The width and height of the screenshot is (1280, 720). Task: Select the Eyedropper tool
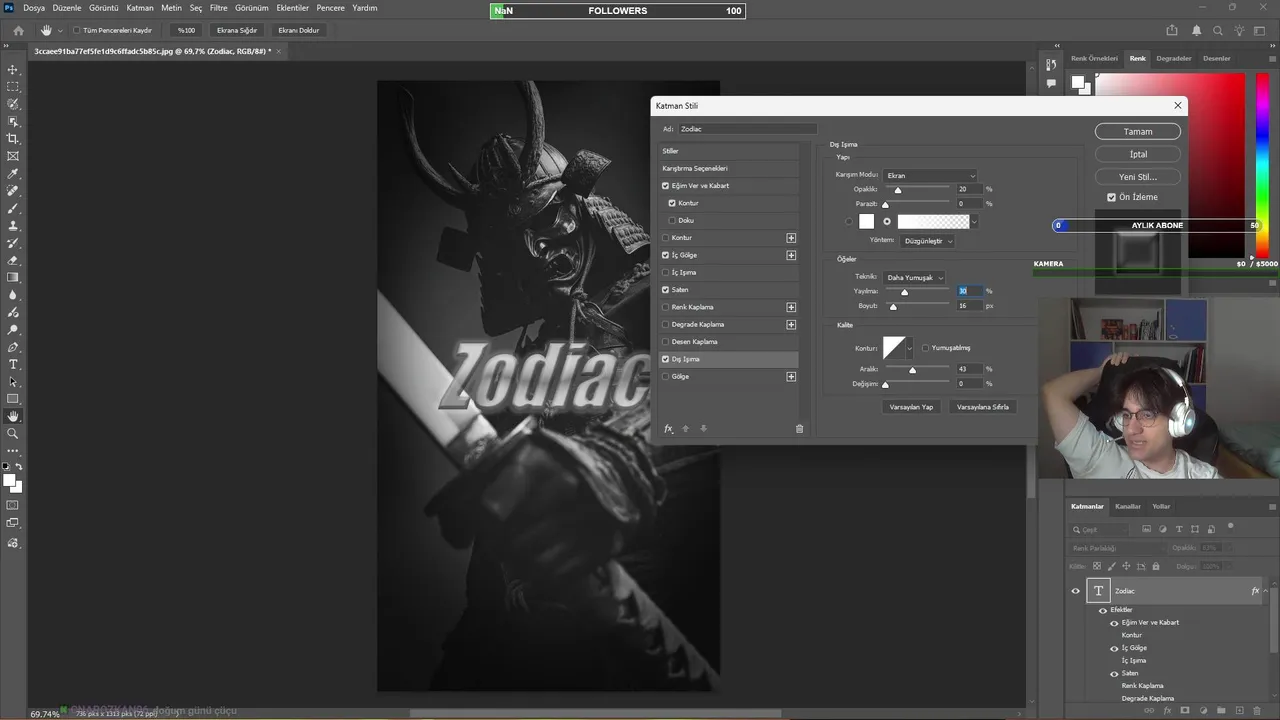pos(13,174)
